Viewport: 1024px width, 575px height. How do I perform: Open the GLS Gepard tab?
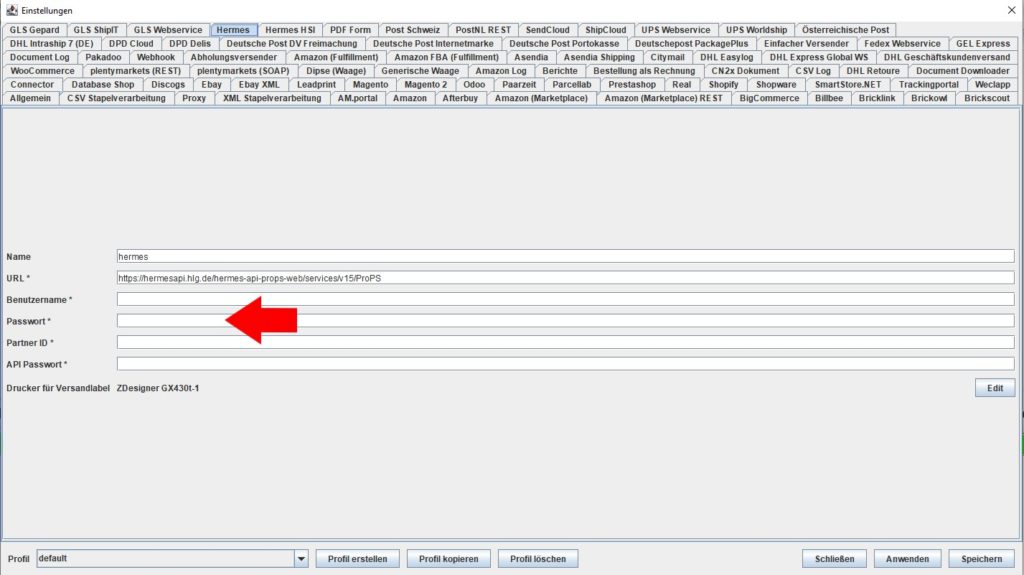coord(34,30)
